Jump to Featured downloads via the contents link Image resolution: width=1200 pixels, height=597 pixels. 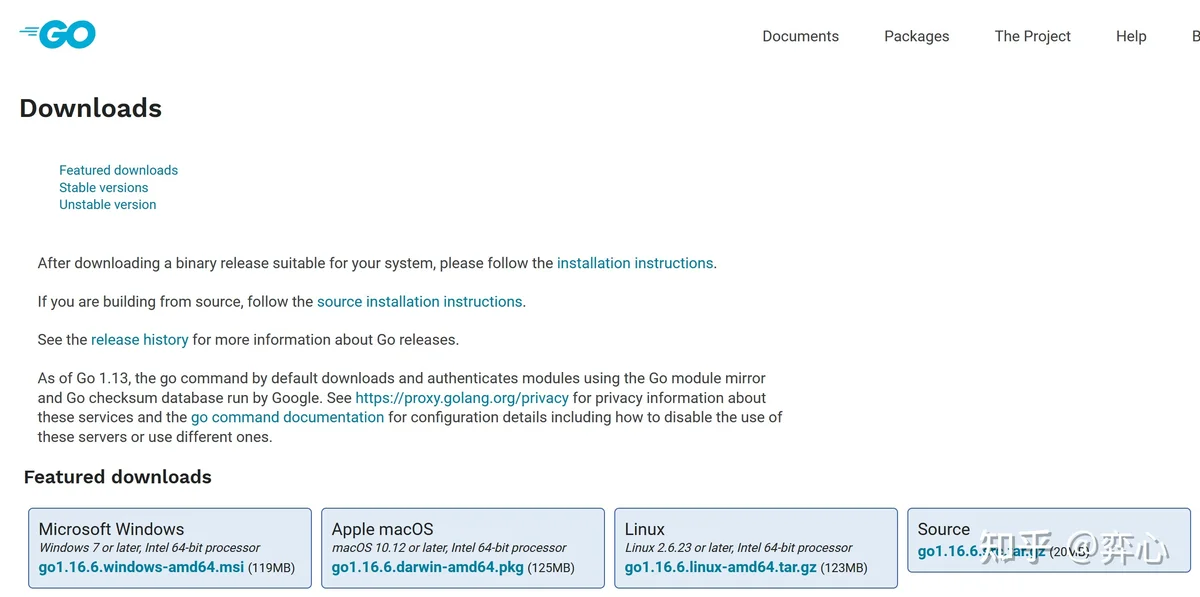click(118, 170)
